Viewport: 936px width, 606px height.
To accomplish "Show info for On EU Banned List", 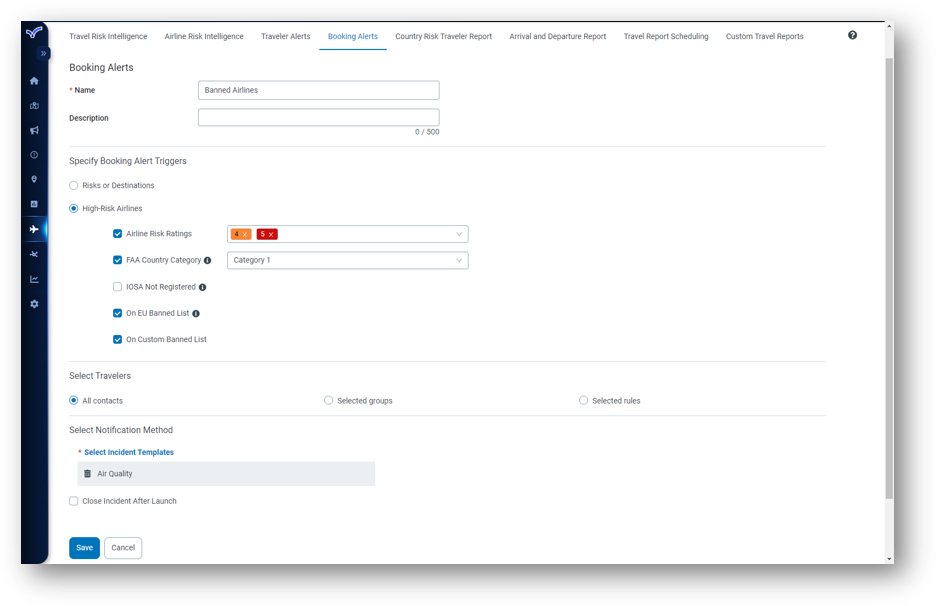I will tap(196, 313).
